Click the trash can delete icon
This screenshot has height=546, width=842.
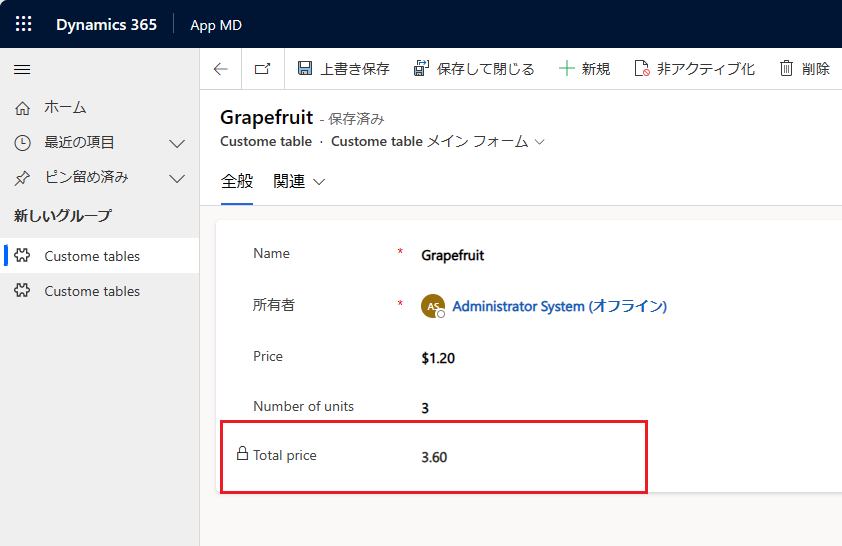pos(786,68)
